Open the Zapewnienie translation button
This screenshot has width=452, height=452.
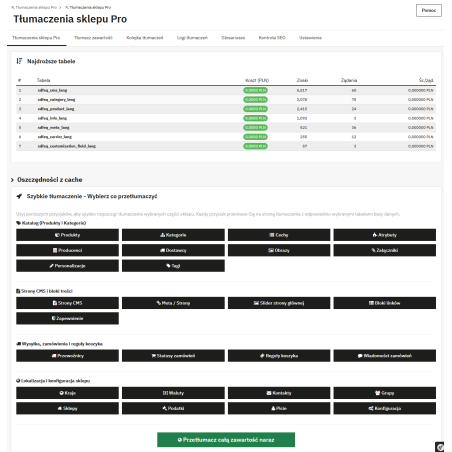click(x=67, y=318)
